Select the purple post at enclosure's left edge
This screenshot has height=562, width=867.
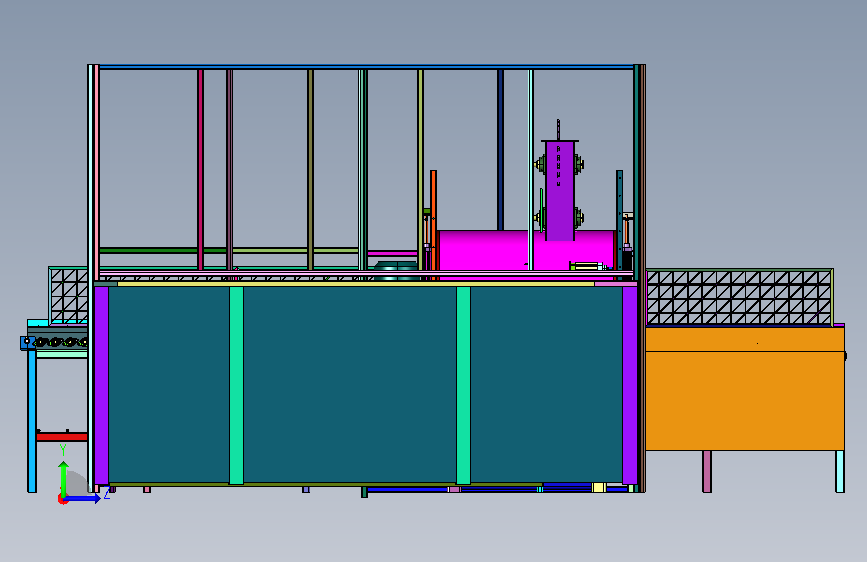click(x=101, y=386)
